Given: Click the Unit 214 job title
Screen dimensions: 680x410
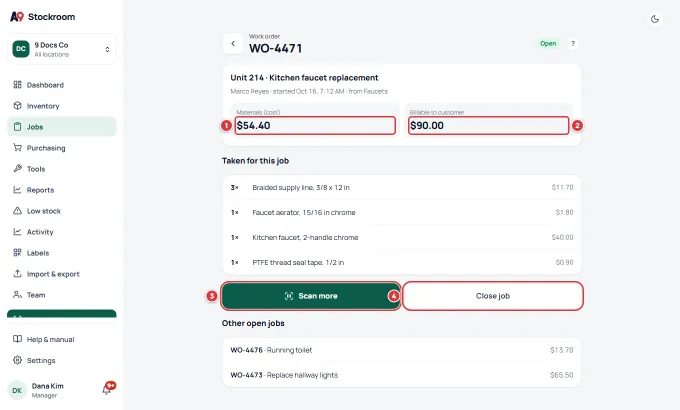Looking at the screenshot, I should pyautogui.click(x=304, y=78).
